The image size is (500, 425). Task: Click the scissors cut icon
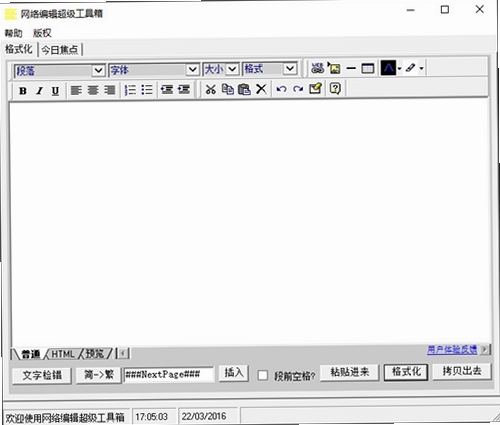coord(210,89)
